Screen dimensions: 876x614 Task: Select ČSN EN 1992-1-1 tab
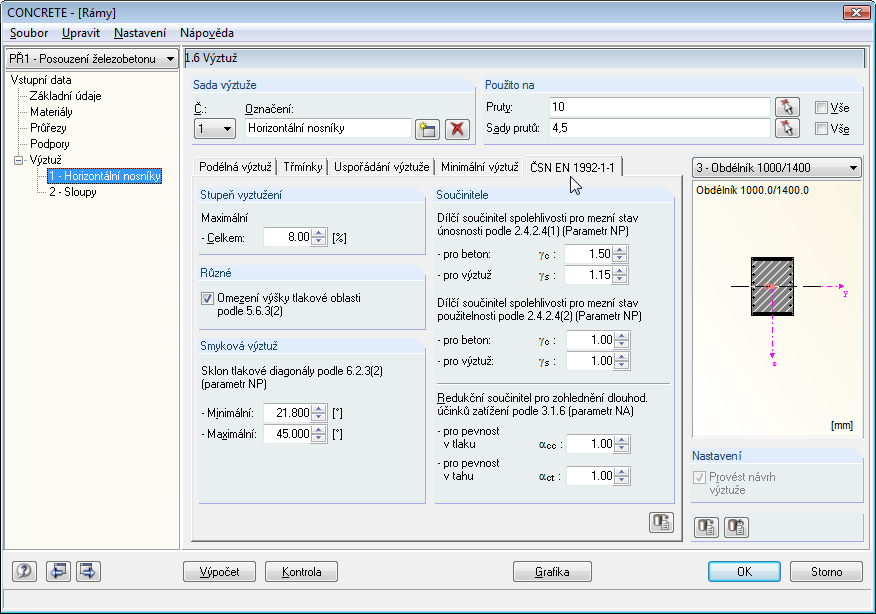[x=572, y=167]
